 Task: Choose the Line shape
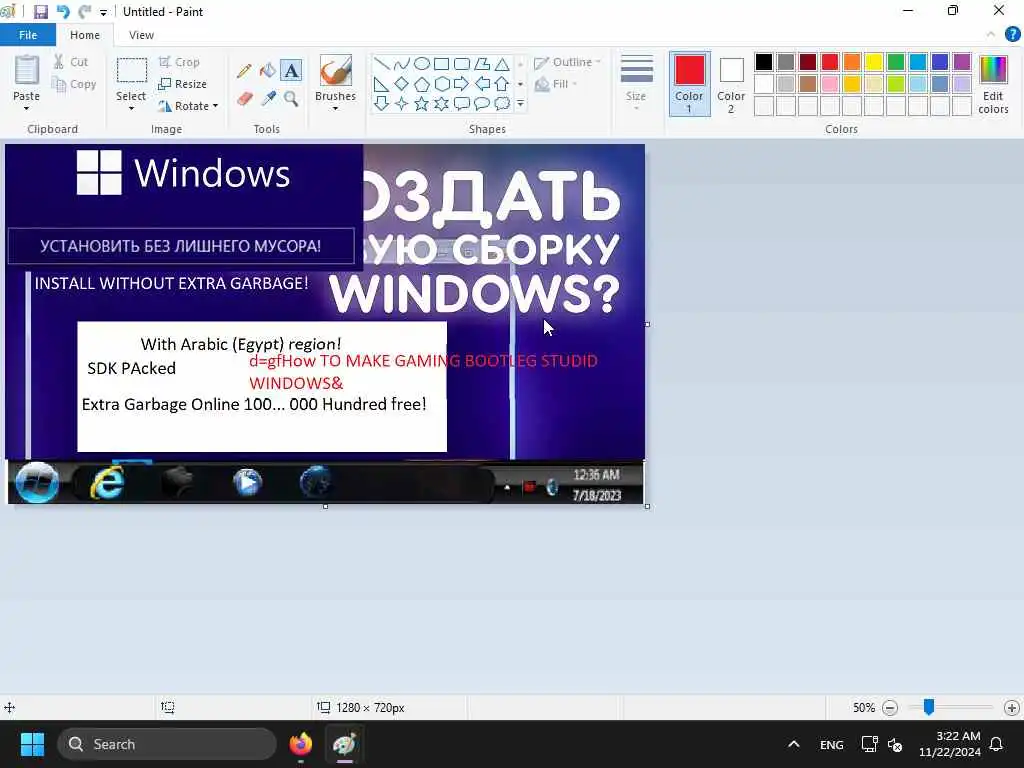pyautogui.click(x=382, y=63)
